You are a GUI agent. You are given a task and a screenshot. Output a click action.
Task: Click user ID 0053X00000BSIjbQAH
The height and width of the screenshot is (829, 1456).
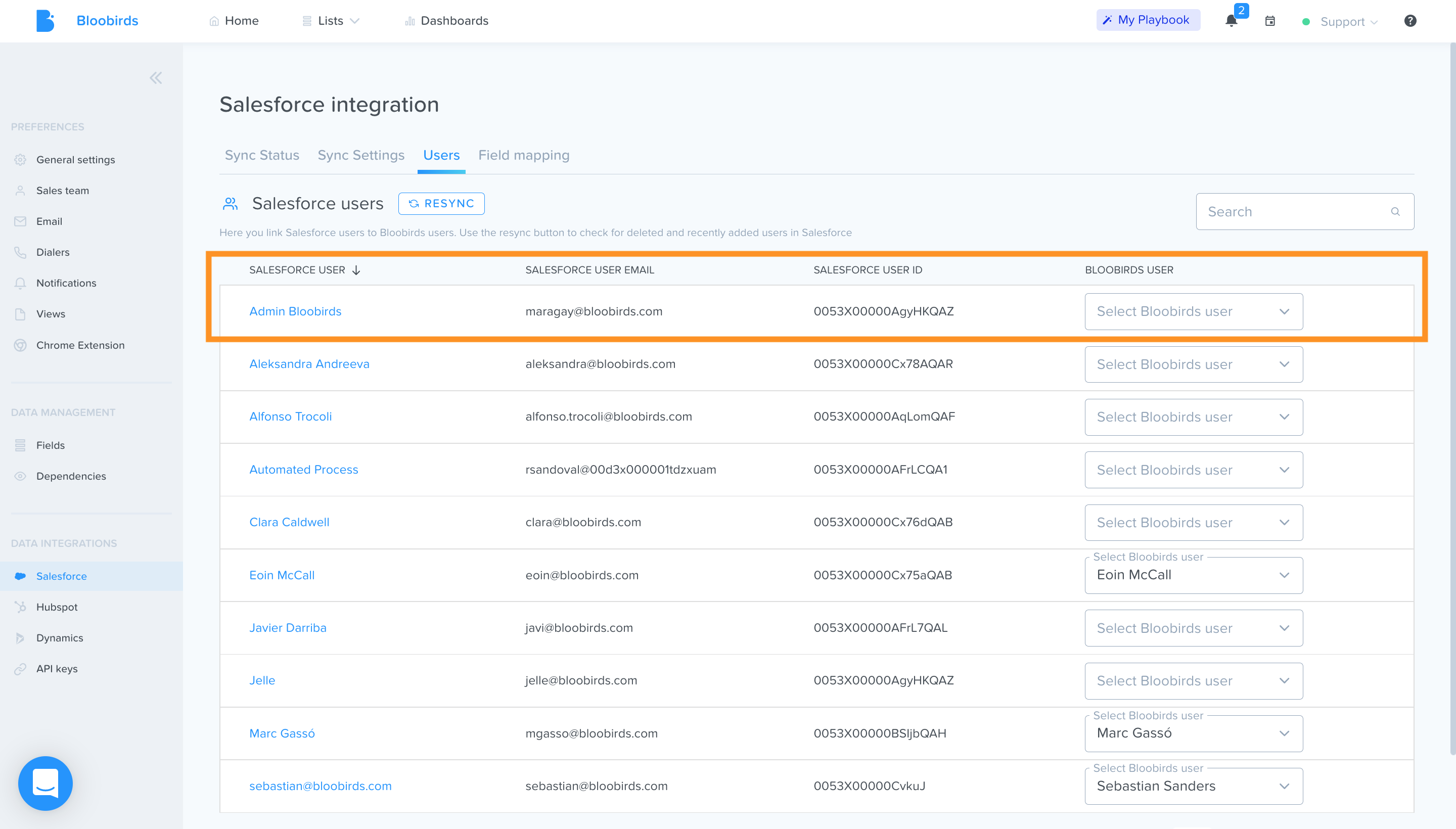(879, 733)
